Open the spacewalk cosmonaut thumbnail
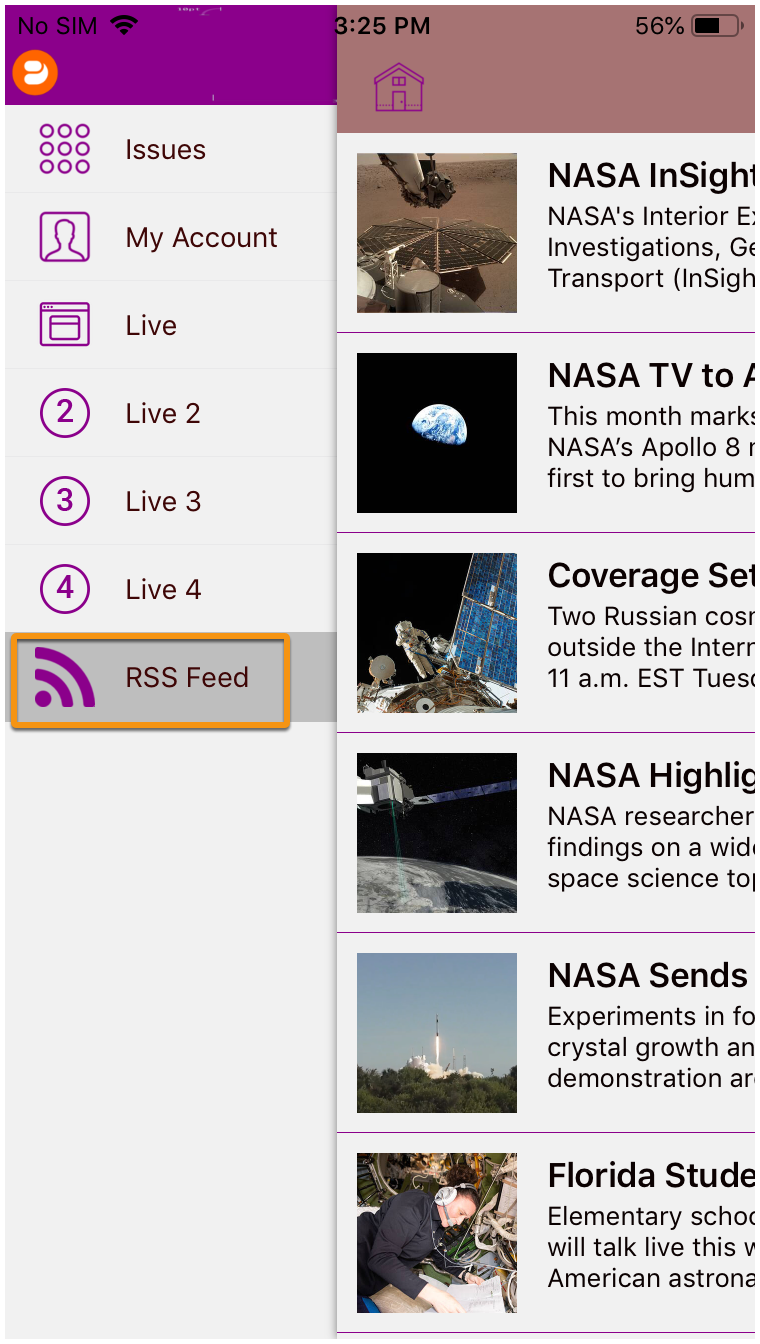 pos(437,633)
